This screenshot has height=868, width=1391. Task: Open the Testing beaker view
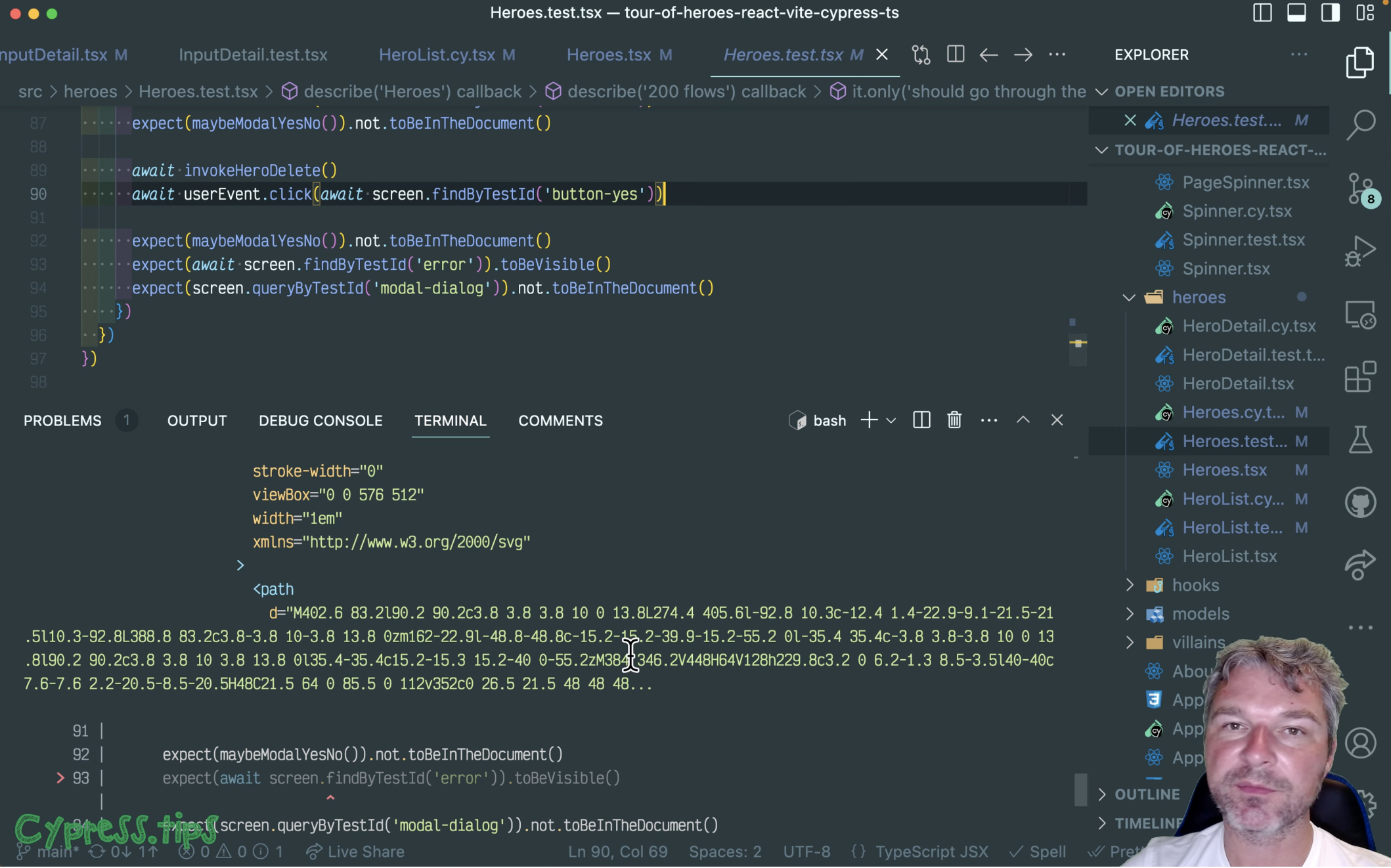point(1360,439)
